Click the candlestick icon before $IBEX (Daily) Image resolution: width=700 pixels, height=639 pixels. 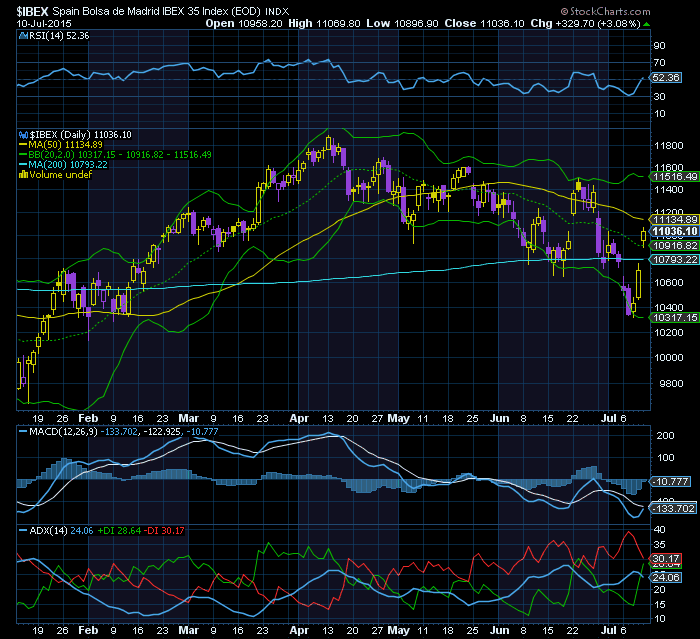click(23, 134)
